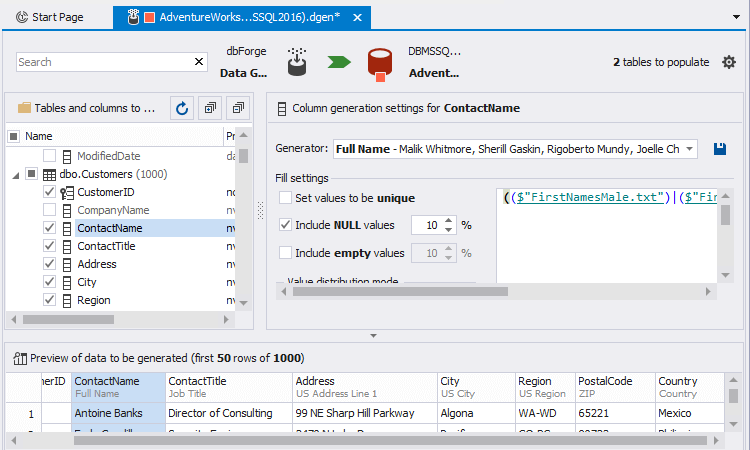Select the ContactTitle column in tree

[106, 246]
